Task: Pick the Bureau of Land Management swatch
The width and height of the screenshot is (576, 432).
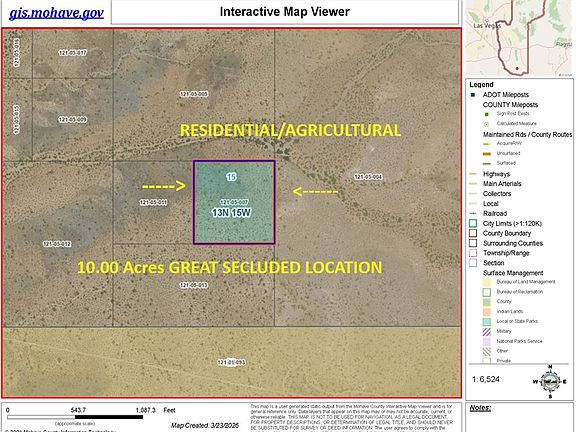Action: [487, 282]
